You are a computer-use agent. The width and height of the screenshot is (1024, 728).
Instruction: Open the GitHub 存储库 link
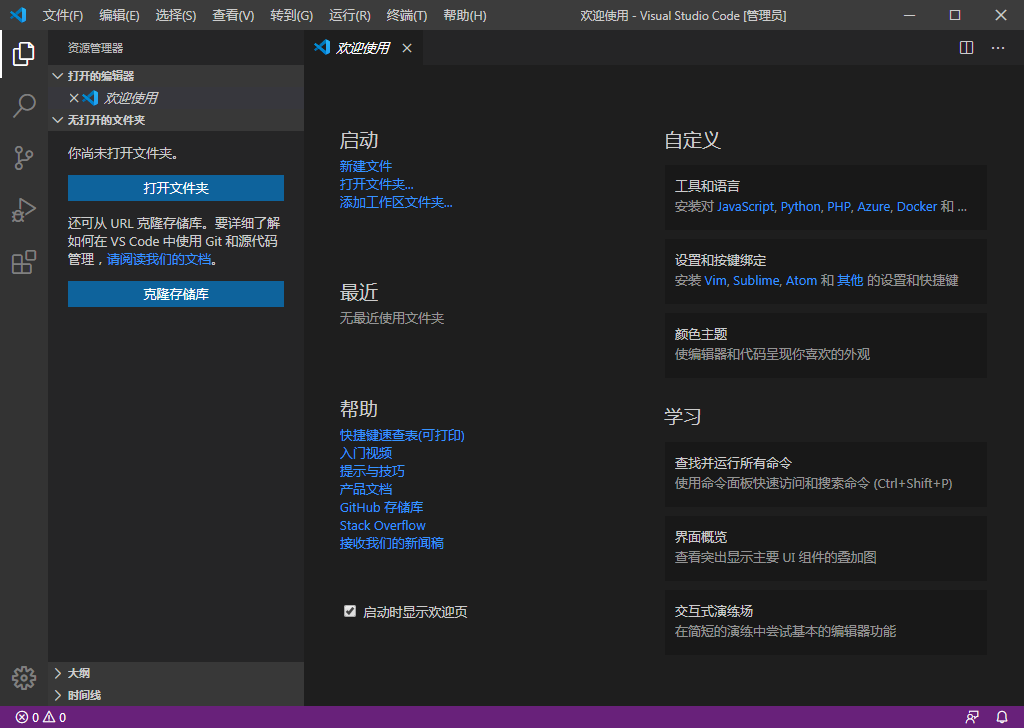tap(381, 507)
